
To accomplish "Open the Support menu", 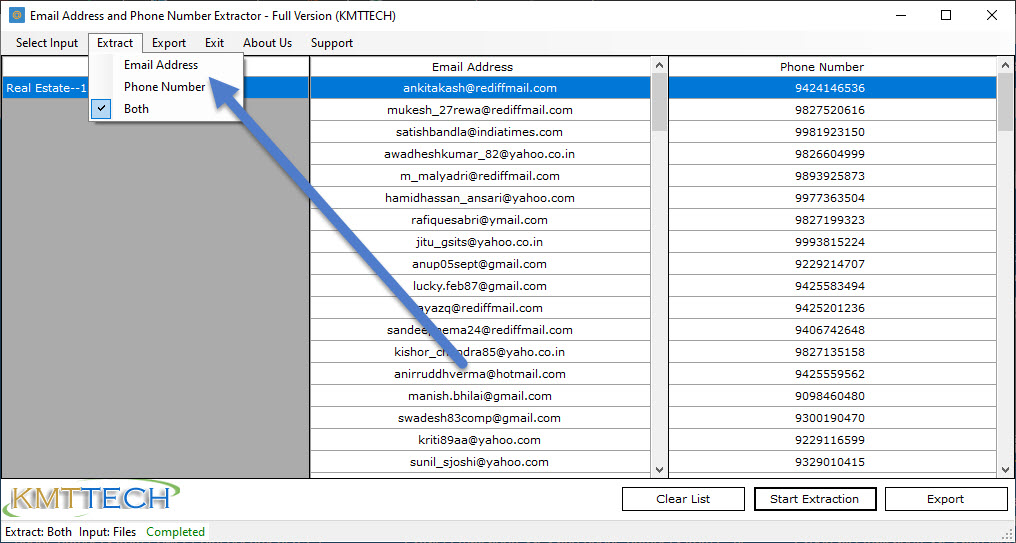I will (x=332, y=43).
